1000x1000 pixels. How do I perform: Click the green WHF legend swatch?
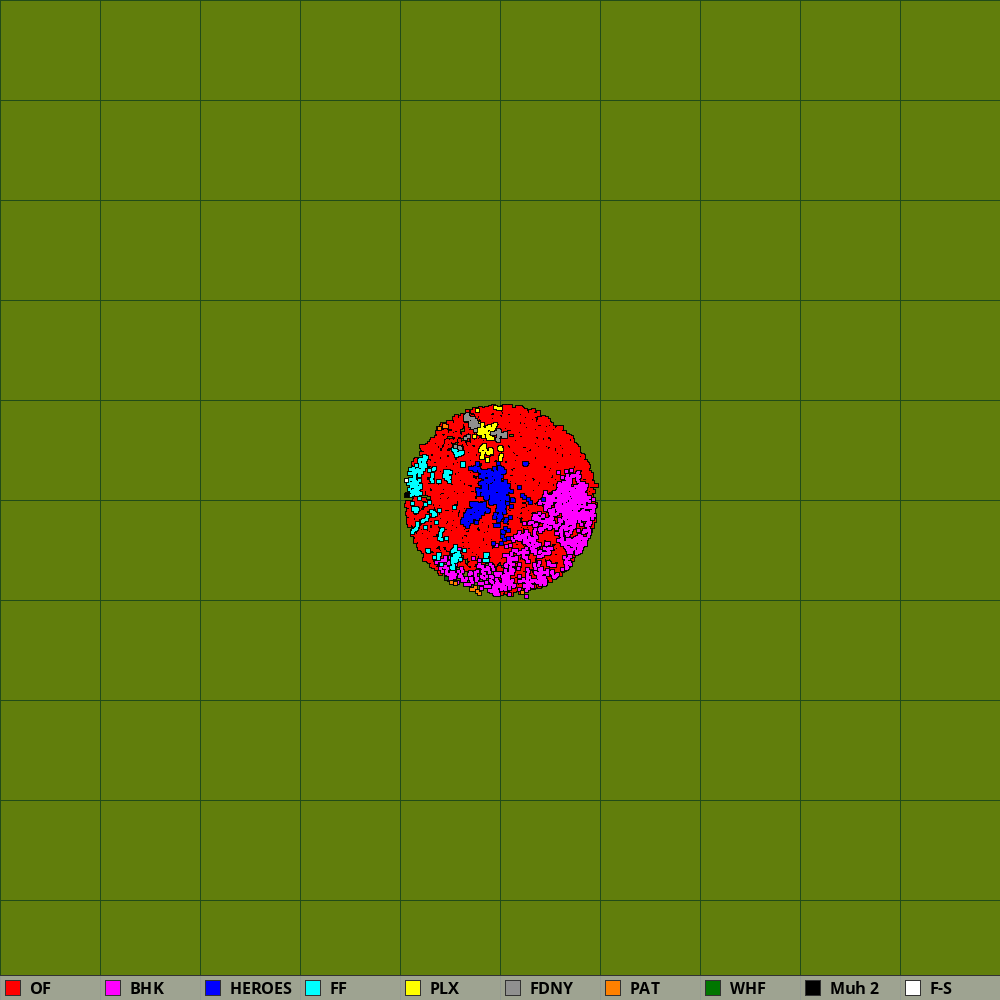(713, 988)
